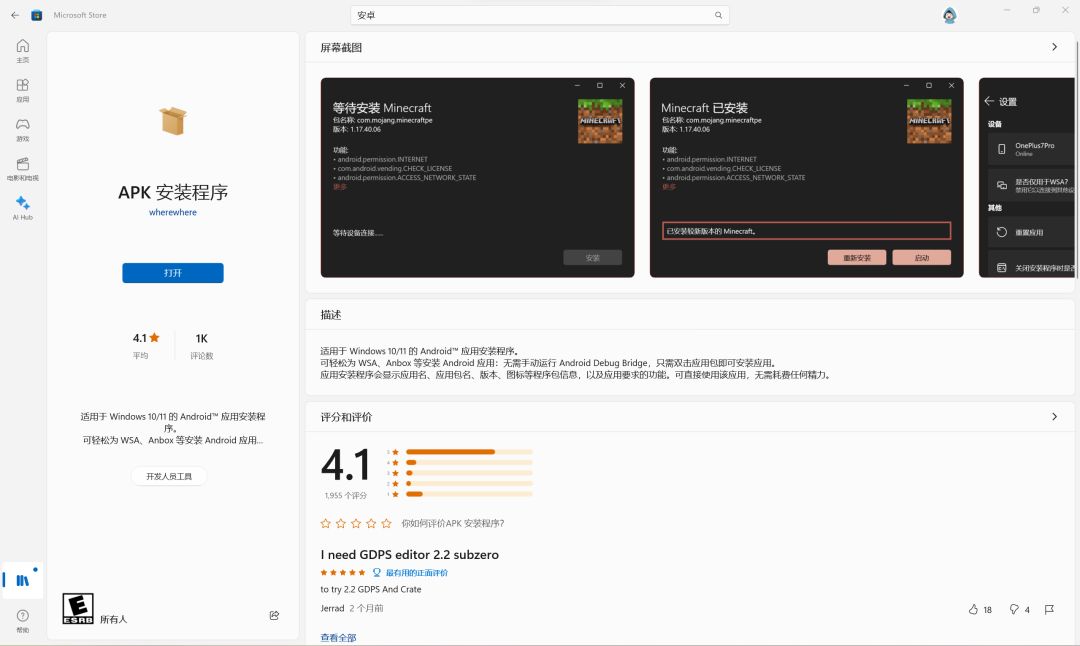
Task: Click the reviewer name Jerrad
Action: pos(332,608)
